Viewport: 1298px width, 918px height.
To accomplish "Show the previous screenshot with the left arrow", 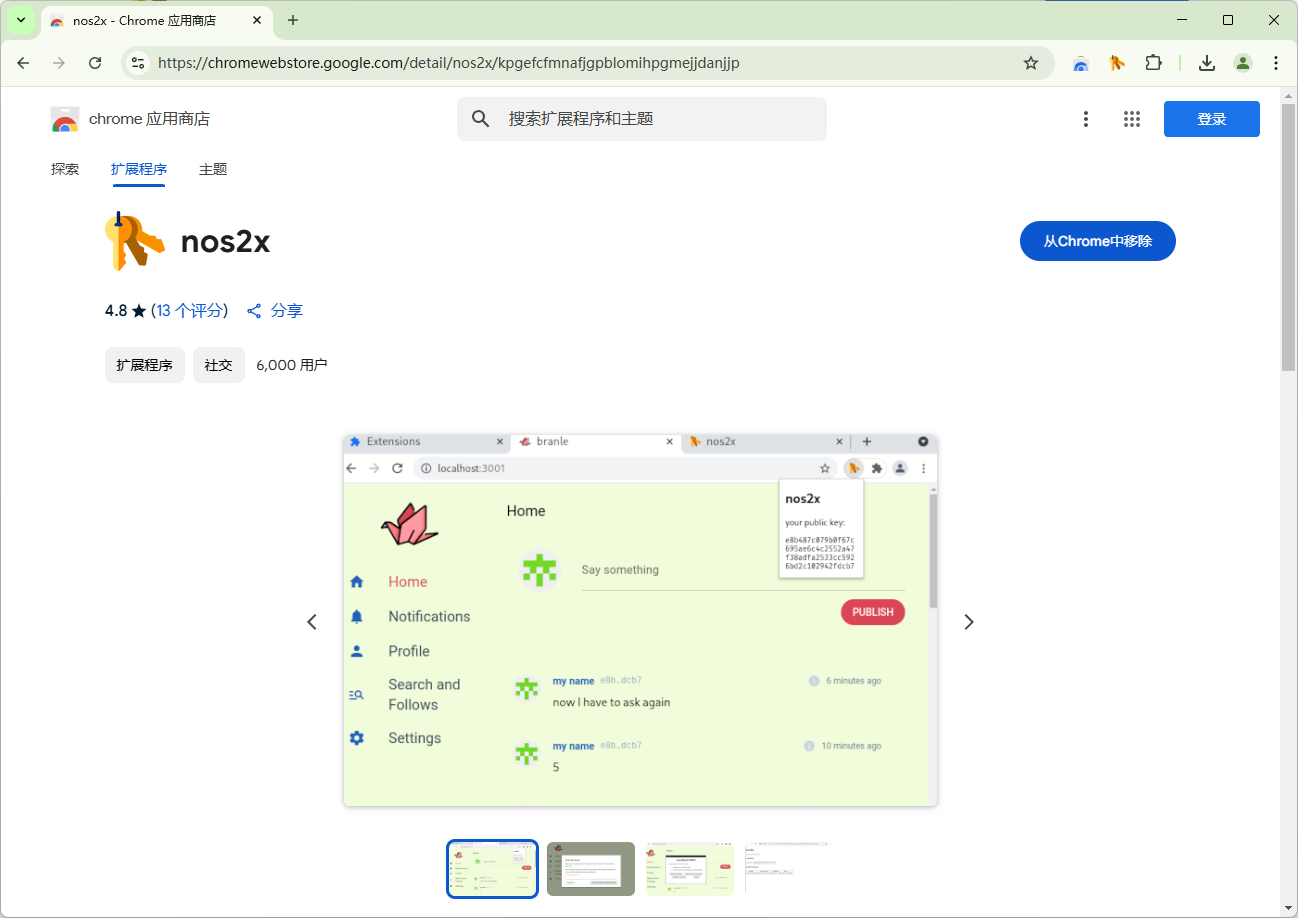I will click(312, 621).
